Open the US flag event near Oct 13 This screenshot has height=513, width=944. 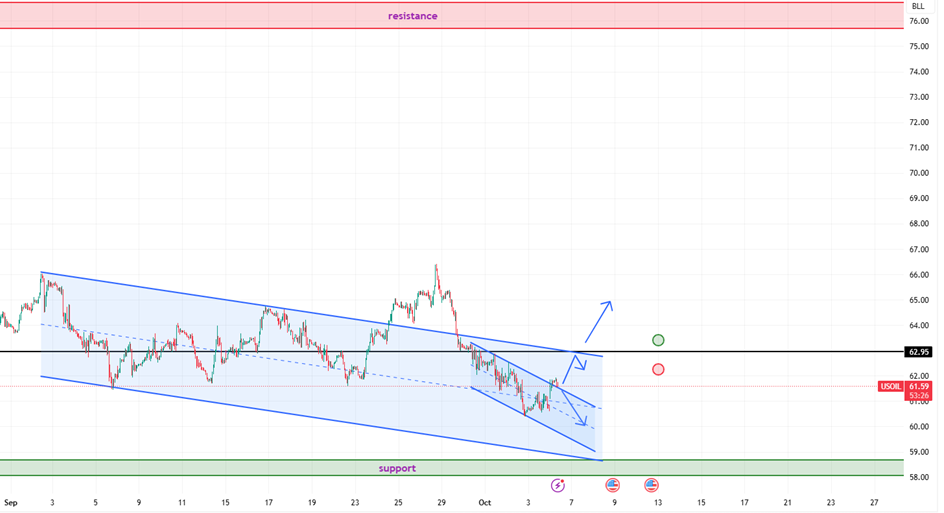pos(651,486)
